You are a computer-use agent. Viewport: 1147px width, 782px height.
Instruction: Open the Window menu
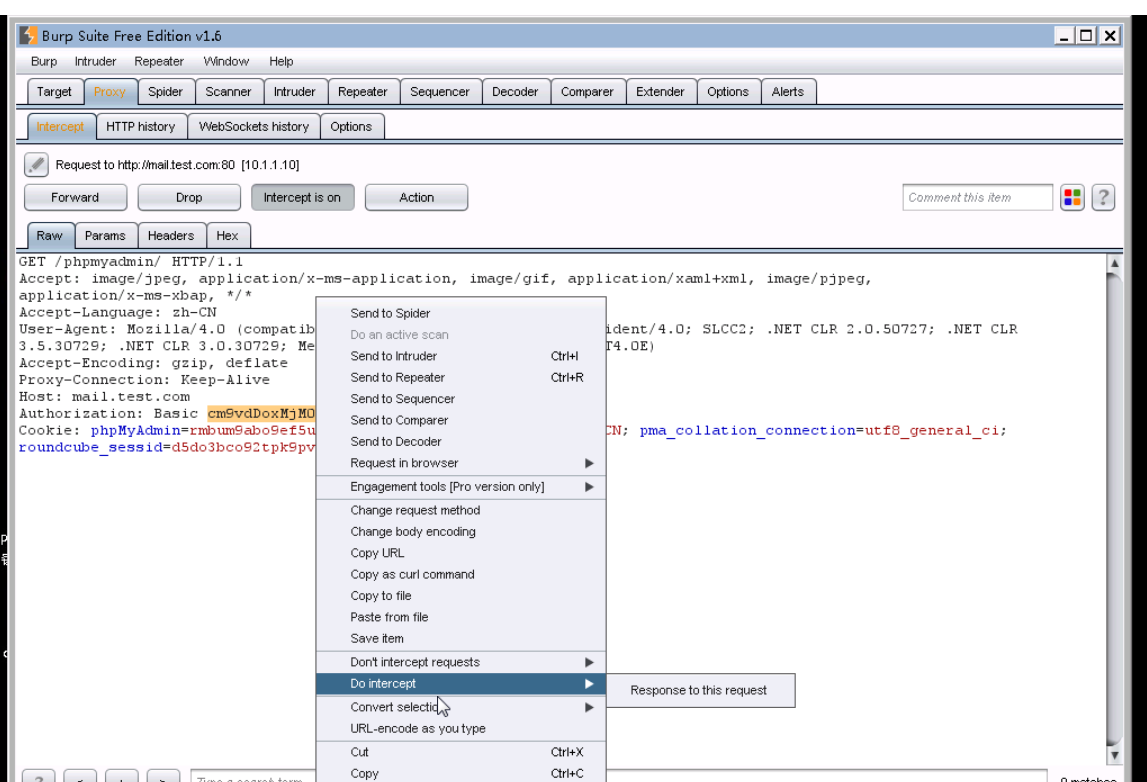point(226,61)
